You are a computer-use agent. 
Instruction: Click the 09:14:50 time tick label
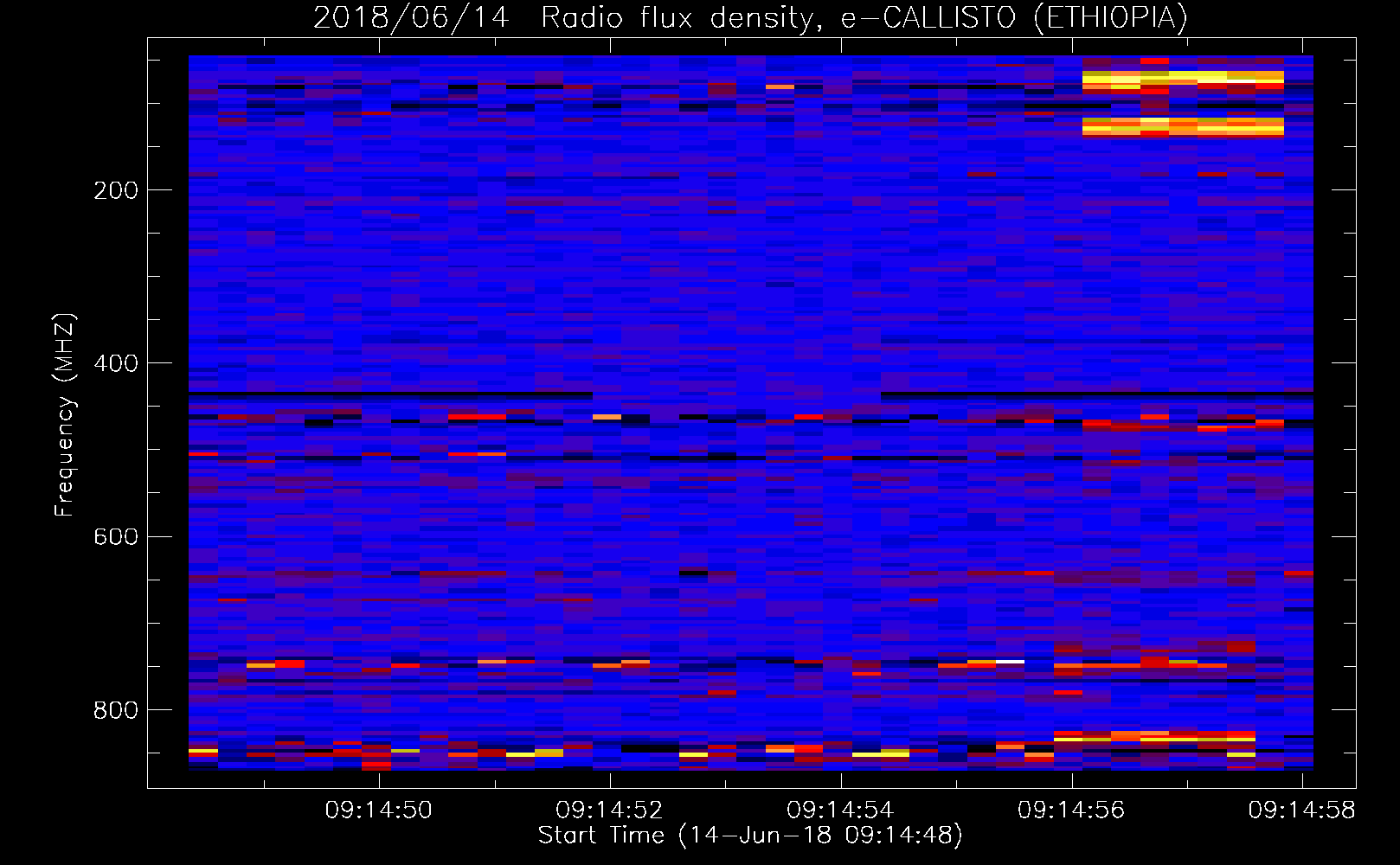pyautogui.click(x=379, y=810)
